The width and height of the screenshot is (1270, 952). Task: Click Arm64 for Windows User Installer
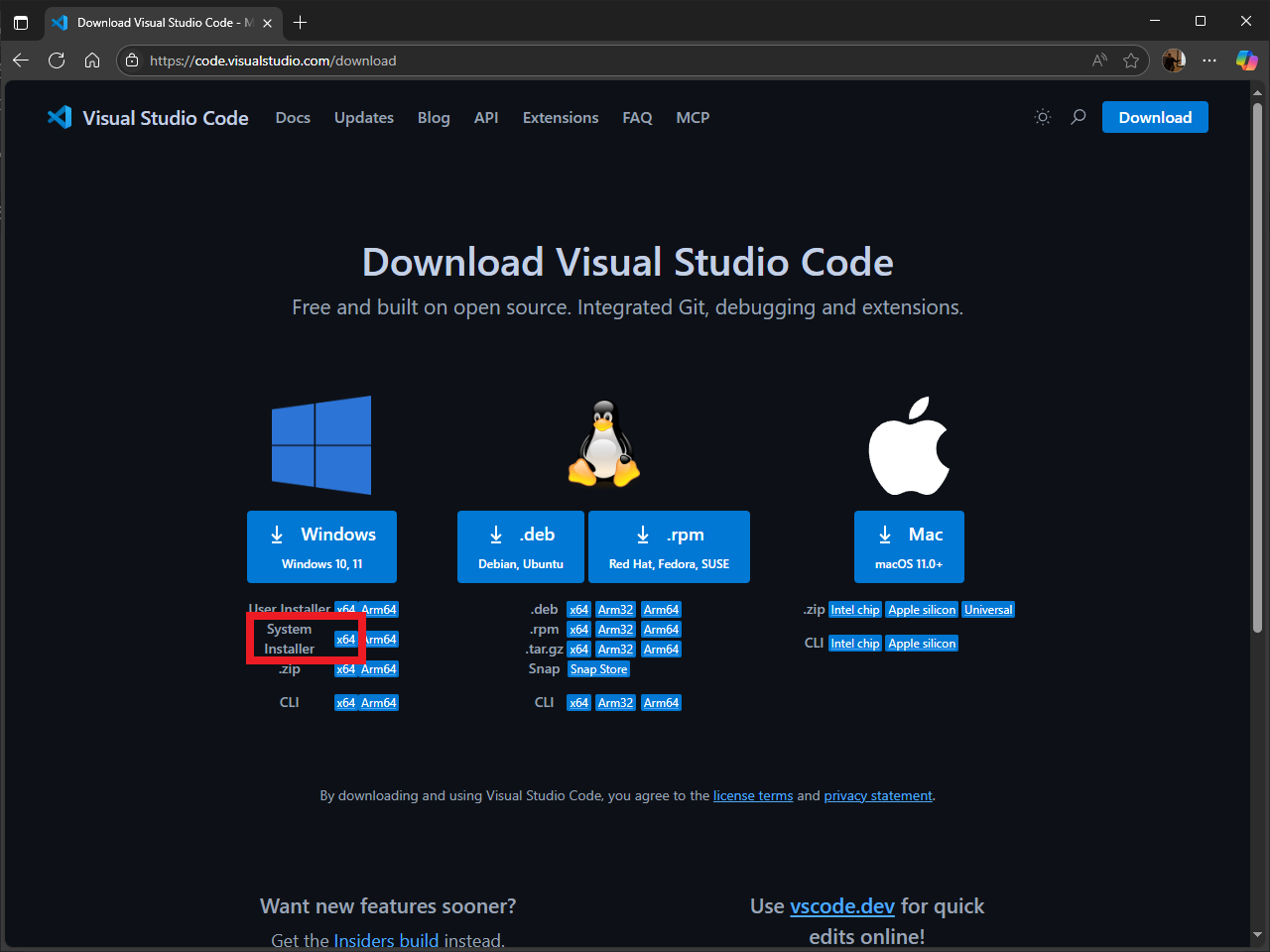click(379, 610)
